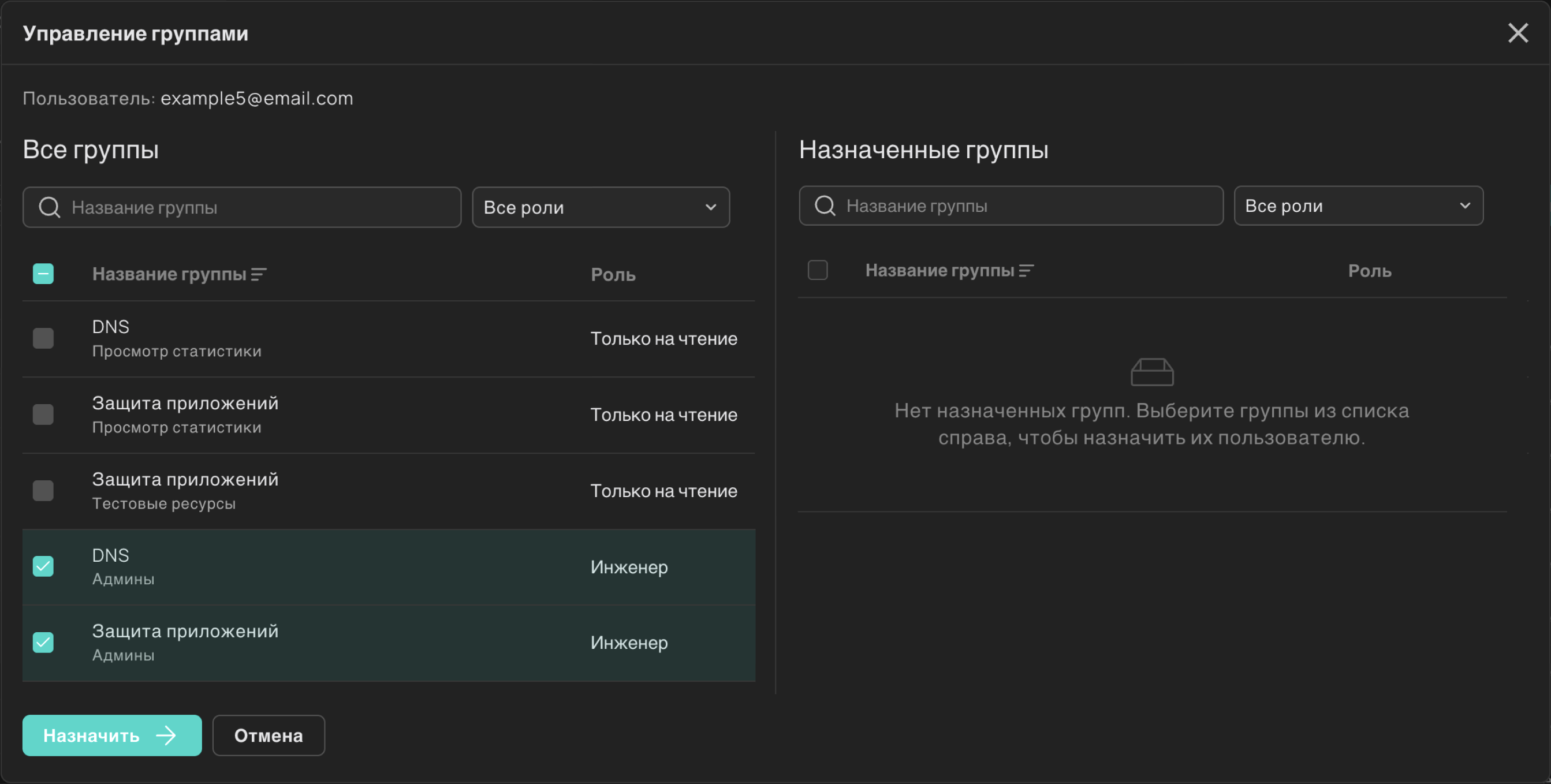Select DNS row with Просмотр статистики
This screenshot has width=1551, height=784.
(x=389, y=339)
